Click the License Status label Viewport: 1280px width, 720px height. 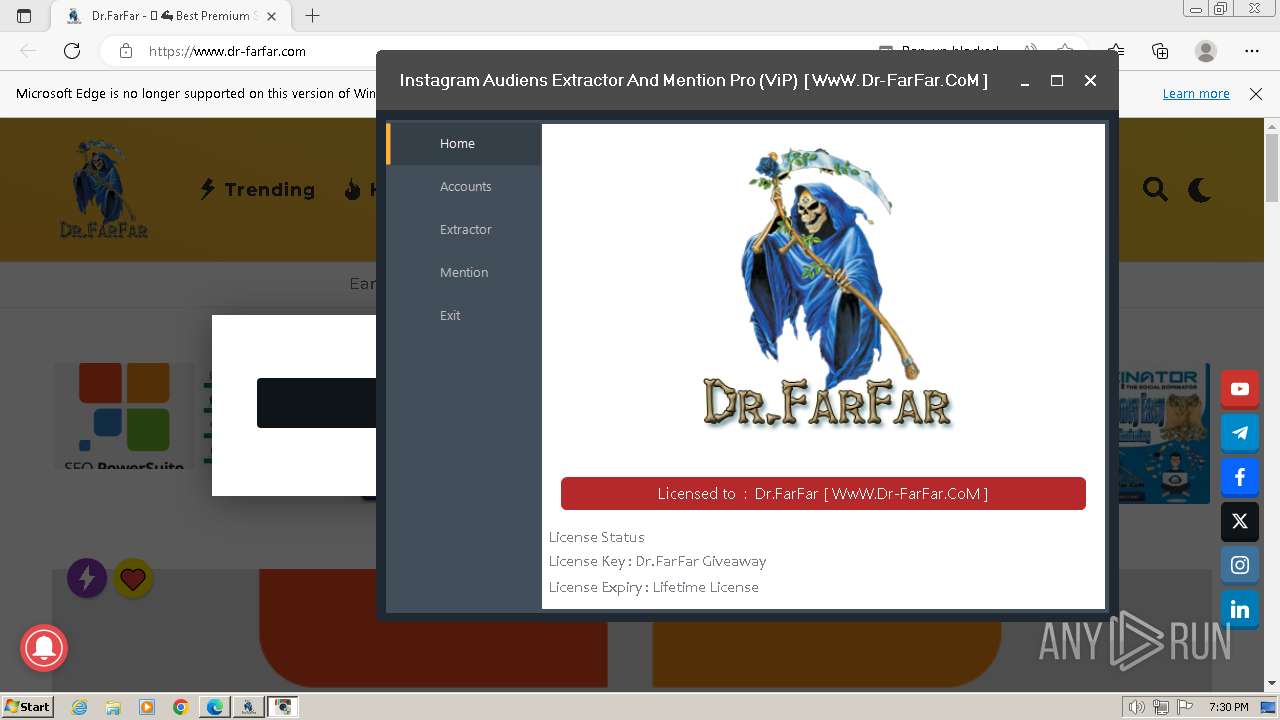596,538
